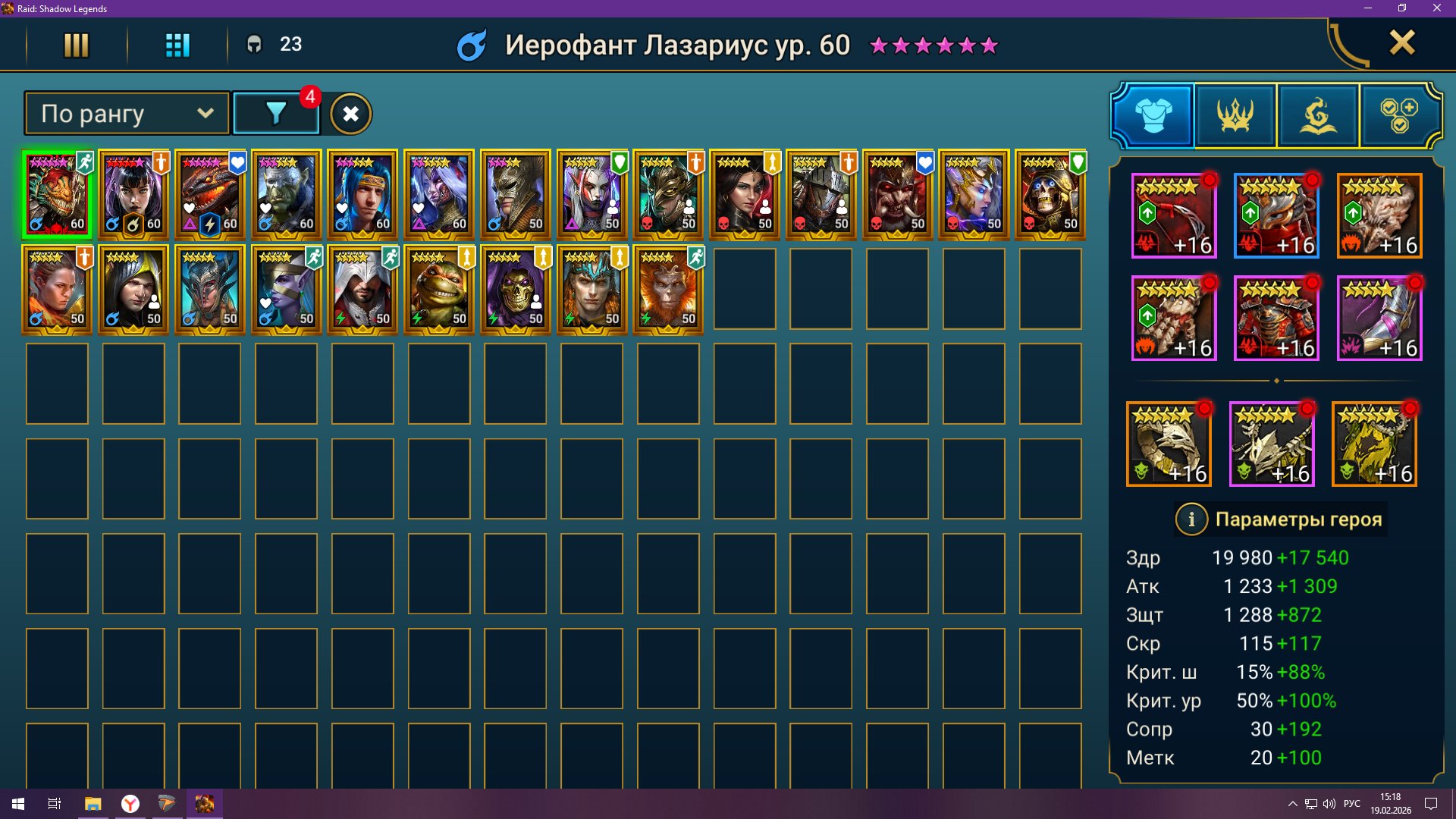Select the ninja turtle level 50 champion
This screenshot has width=1456, height=819.
click(x=439, y=290)
